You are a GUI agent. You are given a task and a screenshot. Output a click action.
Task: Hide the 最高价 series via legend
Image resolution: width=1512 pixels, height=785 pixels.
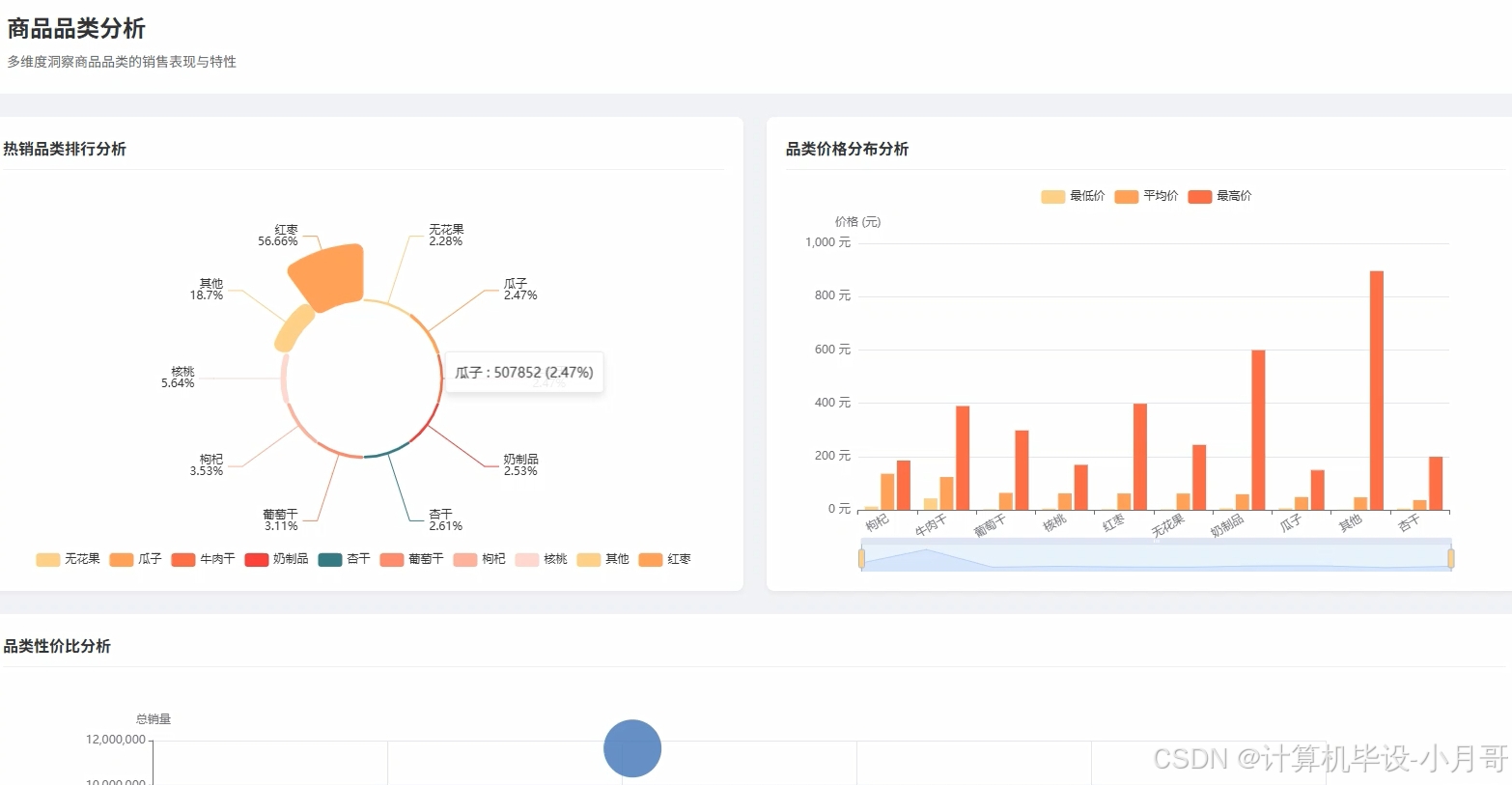(x=1219, y=196)
